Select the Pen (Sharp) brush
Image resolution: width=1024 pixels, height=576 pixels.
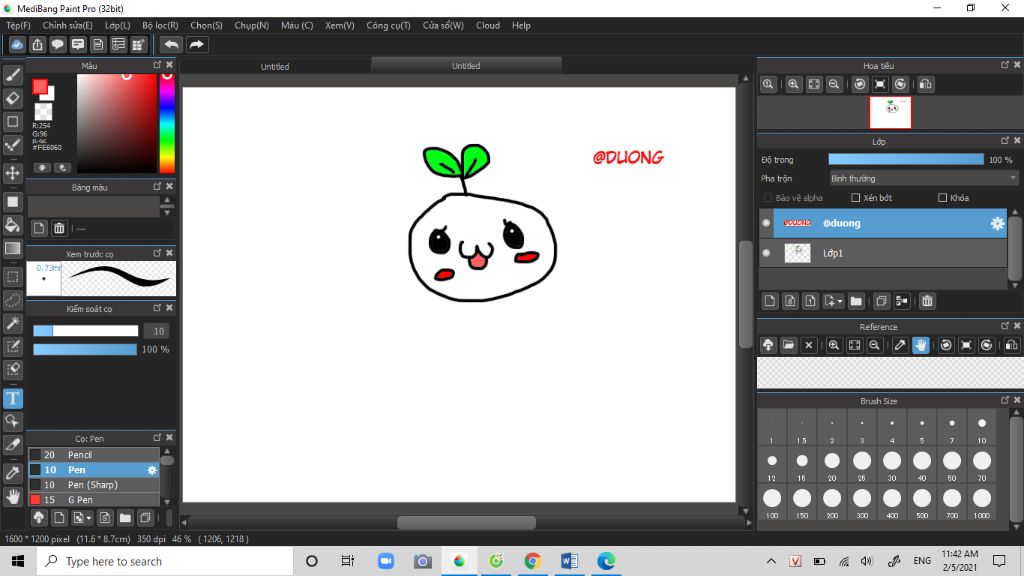tap(93, 485)
